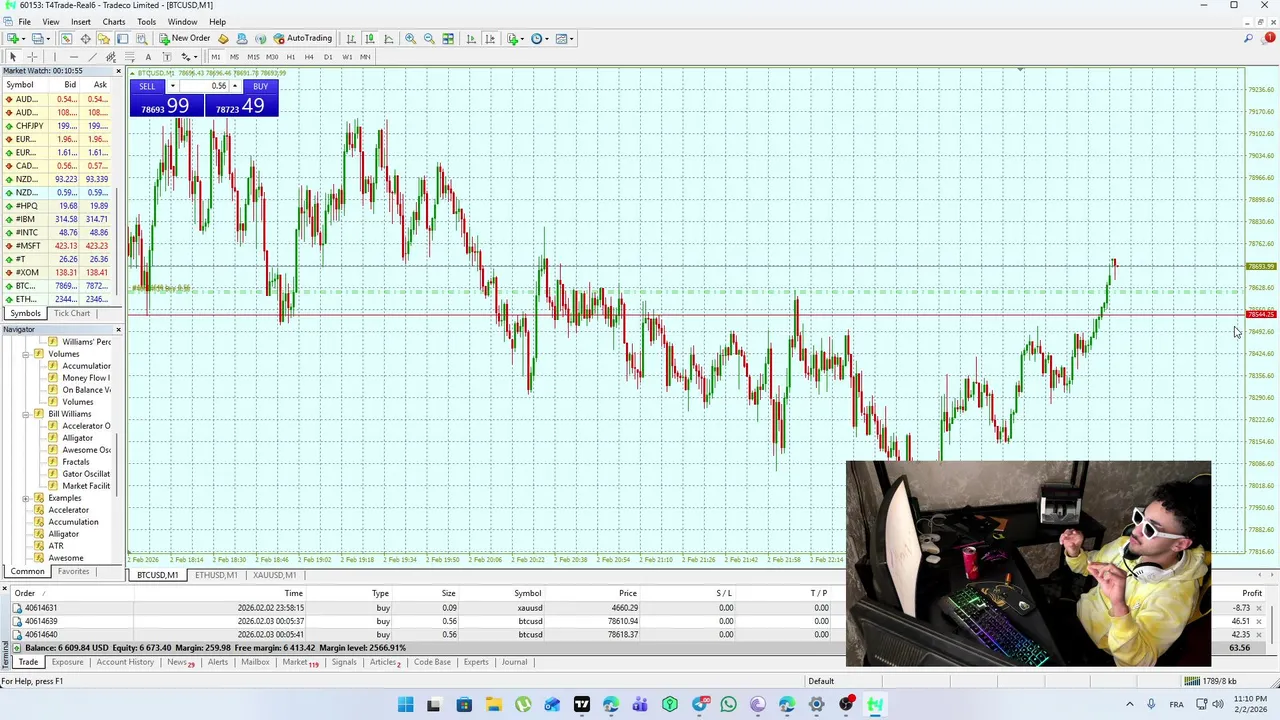Expand the Examples tree folder

26,498
